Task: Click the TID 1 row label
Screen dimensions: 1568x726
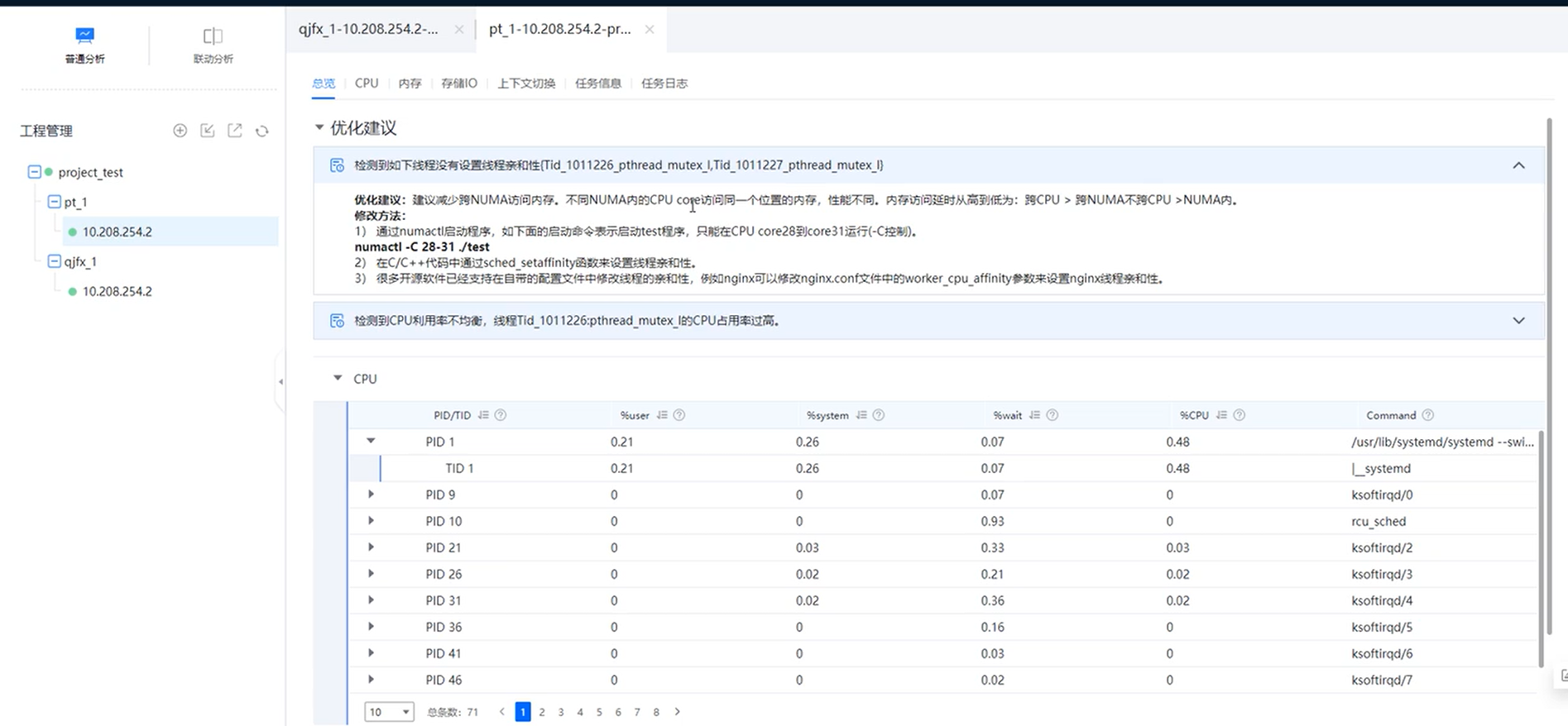Action: [459, 468]
